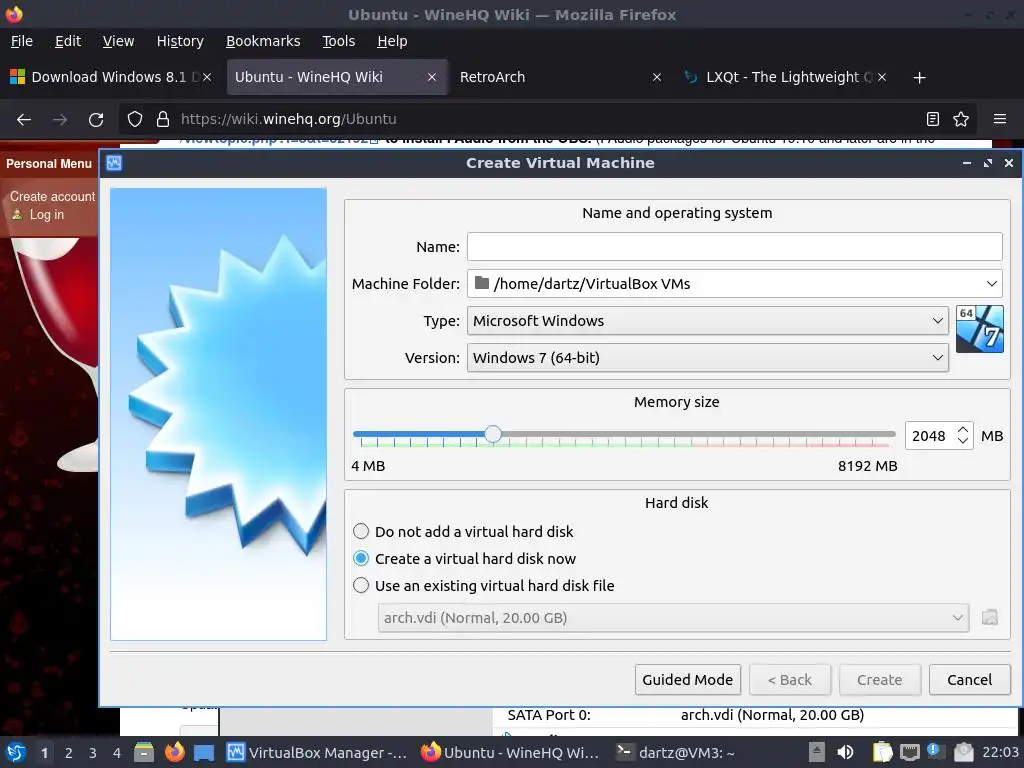Open the dartz@VM3 terminal from taskbar
Screen dimensions: 1024x768
tap(676, 752)
